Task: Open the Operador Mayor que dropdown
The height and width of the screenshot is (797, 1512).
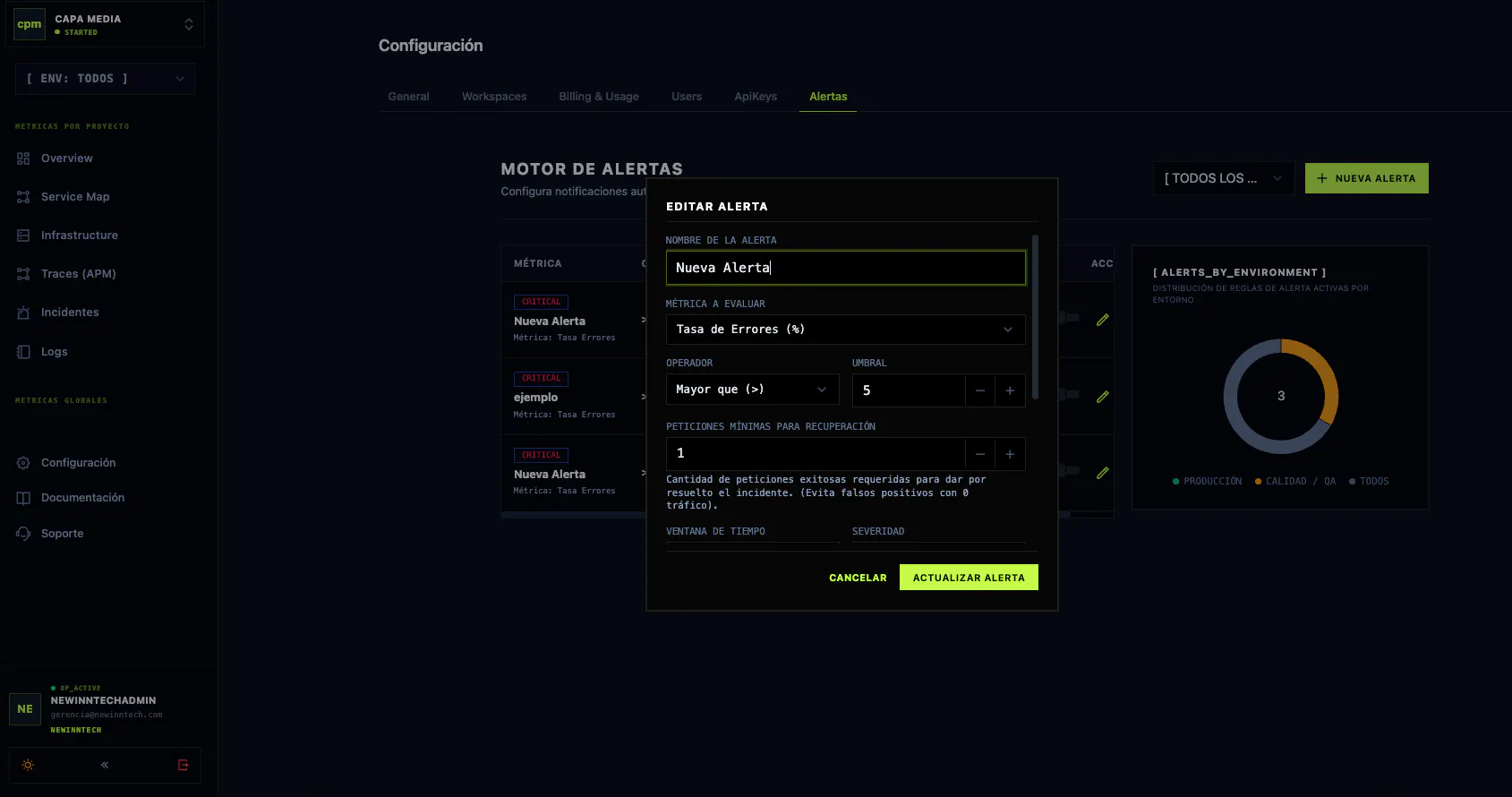Action: point(752,390)
